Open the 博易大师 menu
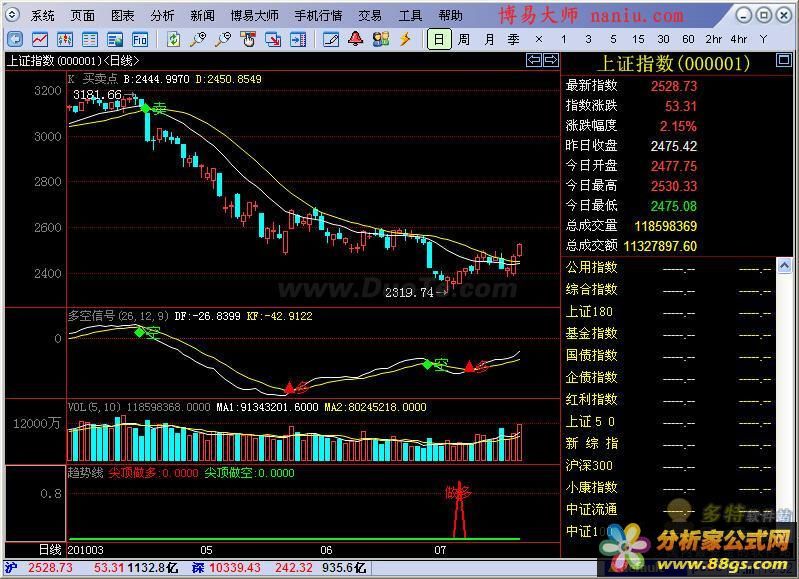Image resolution: width=799 pixels, height=579 pixels. point(254,16)
